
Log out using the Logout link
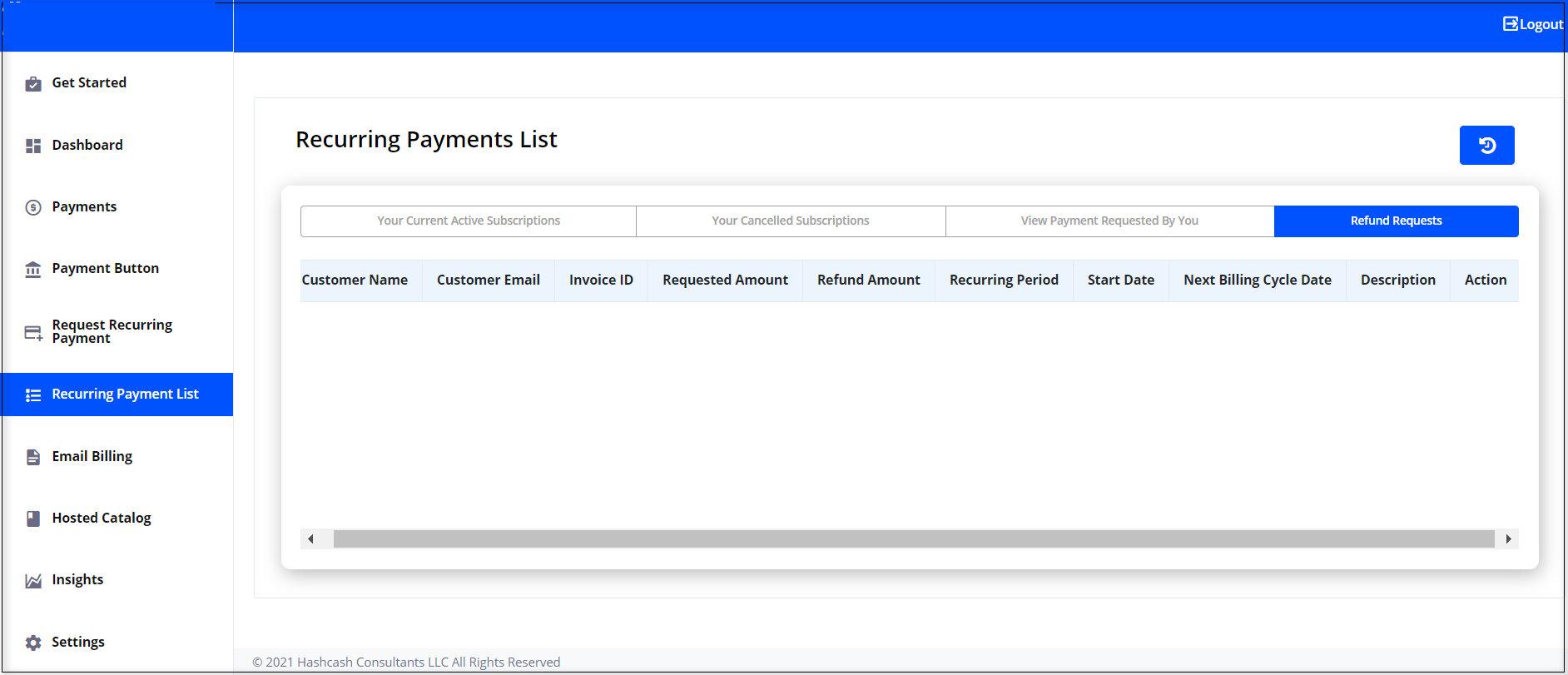pos(1532,24)
